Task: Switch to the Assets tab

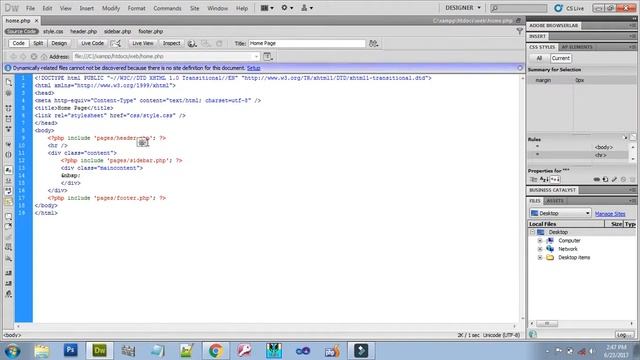Action: pyautogui.click(x=555, y=201)
